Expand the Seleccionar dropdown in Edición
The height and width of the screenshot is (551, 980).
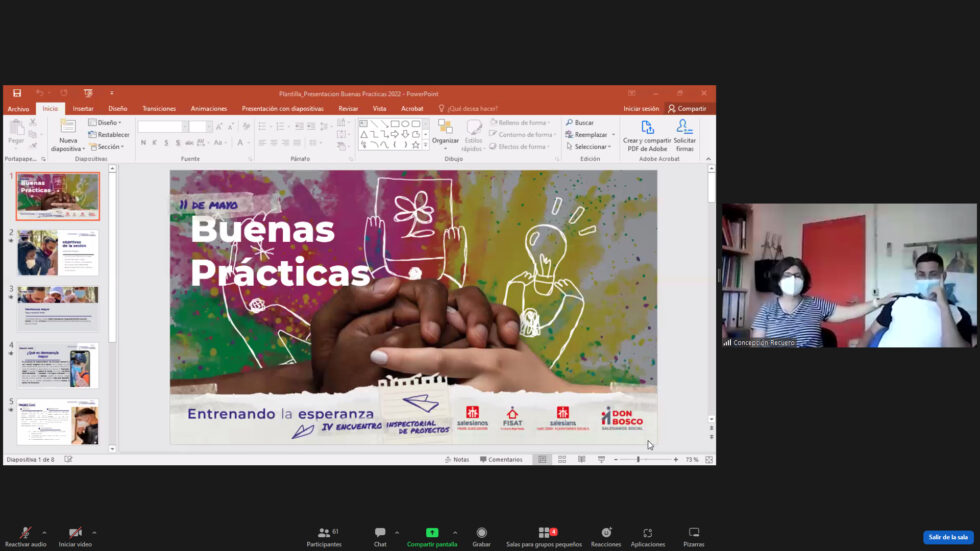point(592,147)
